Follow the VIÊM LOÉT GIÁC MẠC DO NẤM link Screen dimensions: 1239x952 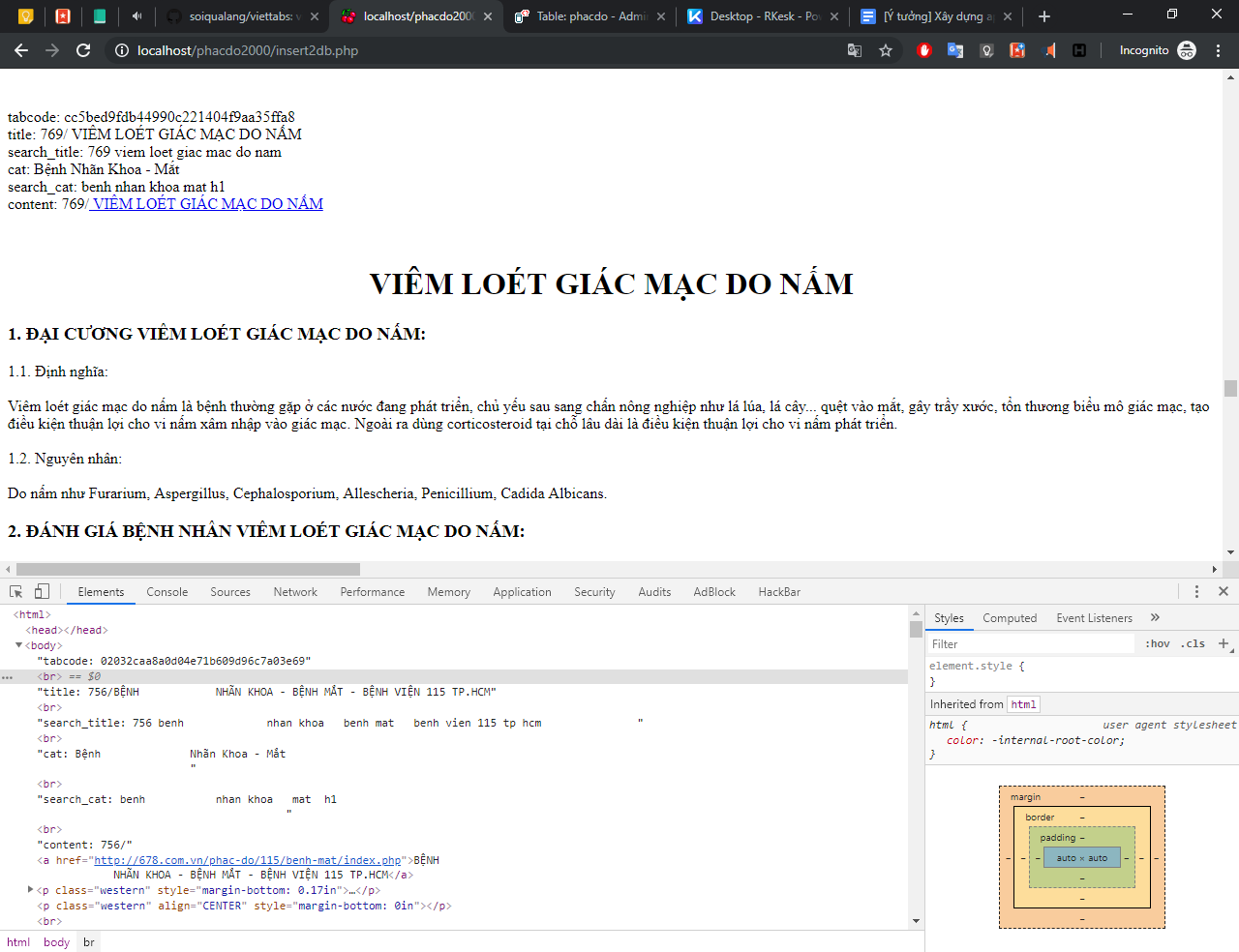pyautogui.click(x=206, y=204)
